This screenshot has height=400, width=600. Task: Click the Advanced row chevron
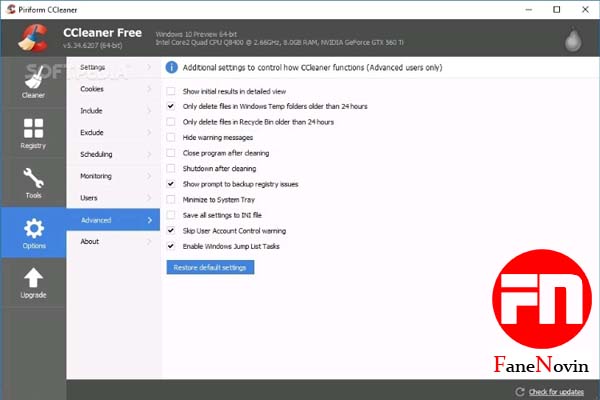(x=150, y=220)
